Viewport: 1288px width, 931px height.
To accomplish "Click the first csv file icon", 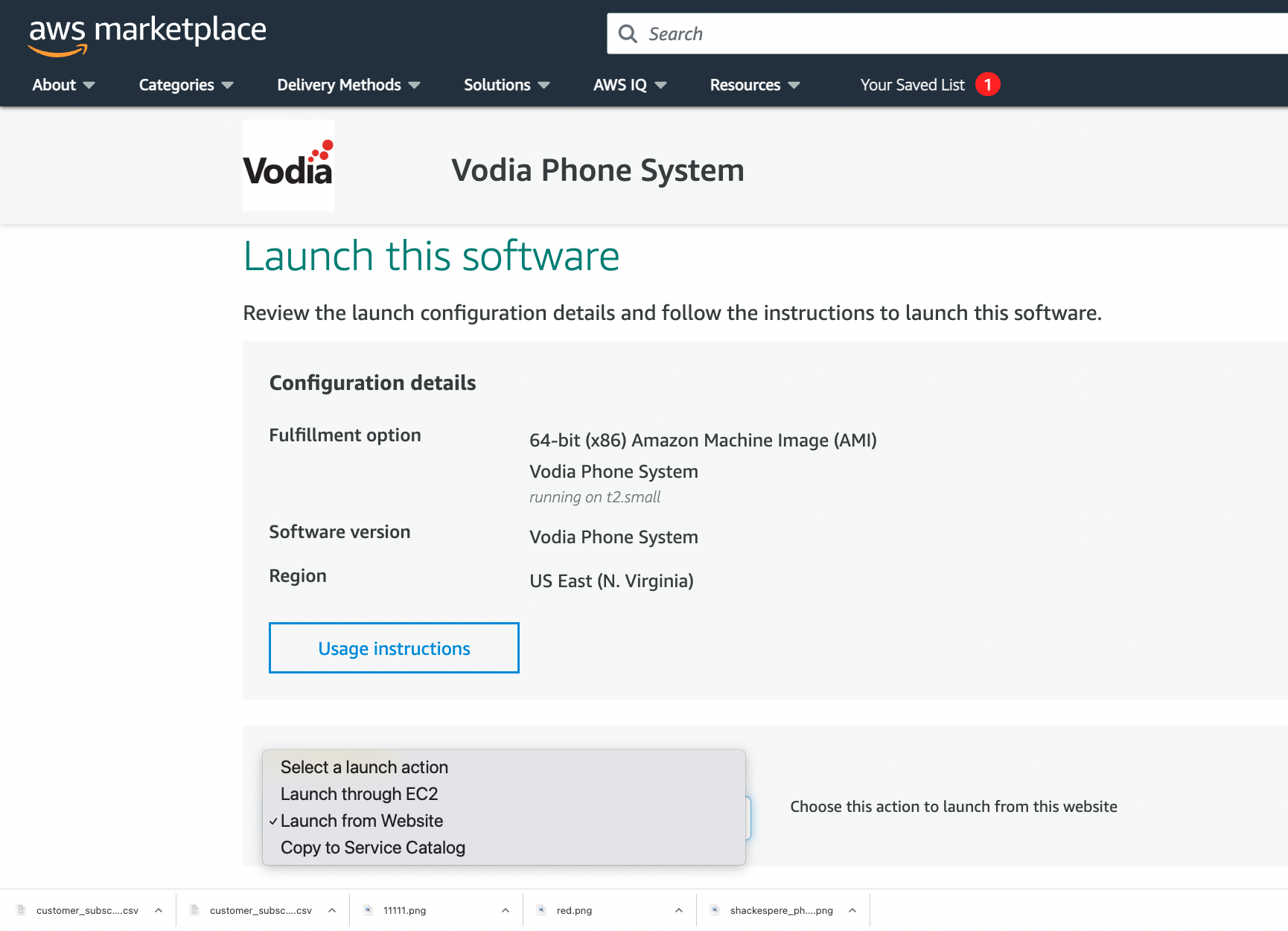I will coord(21,909).
